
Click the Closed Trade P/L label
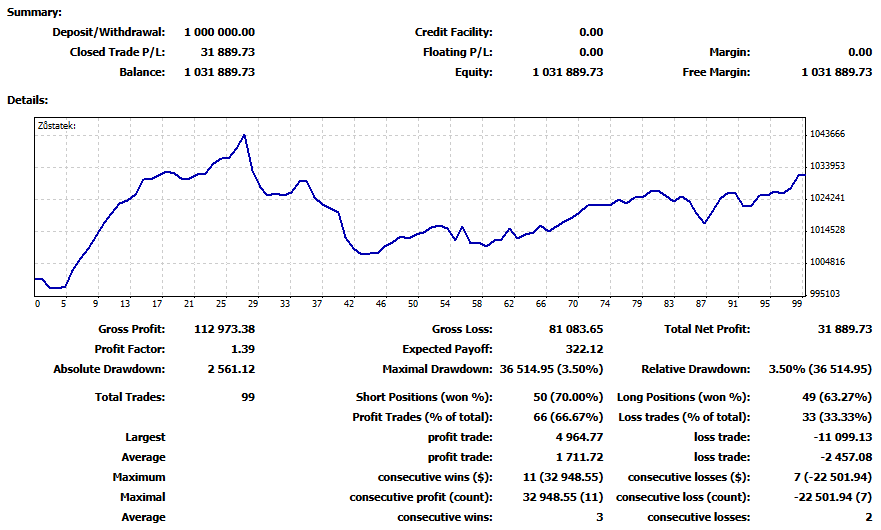[117, 52]
